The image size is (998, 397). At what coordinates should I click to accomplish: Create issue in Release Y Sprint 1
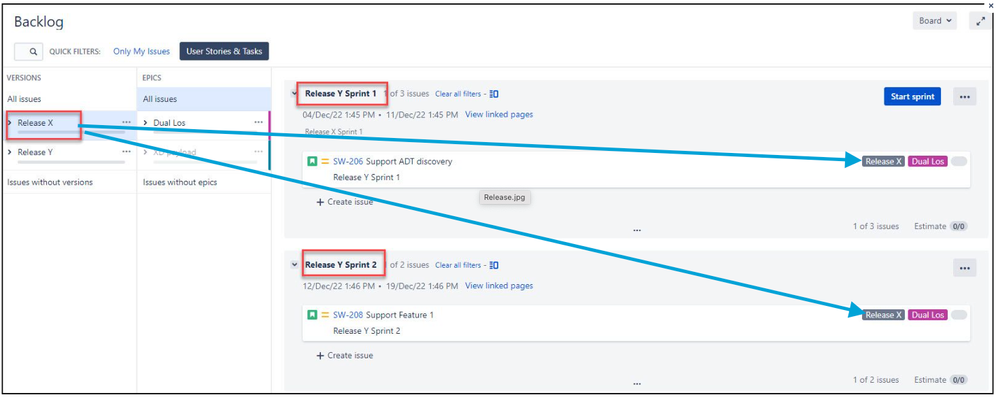[x=344, y=202]
